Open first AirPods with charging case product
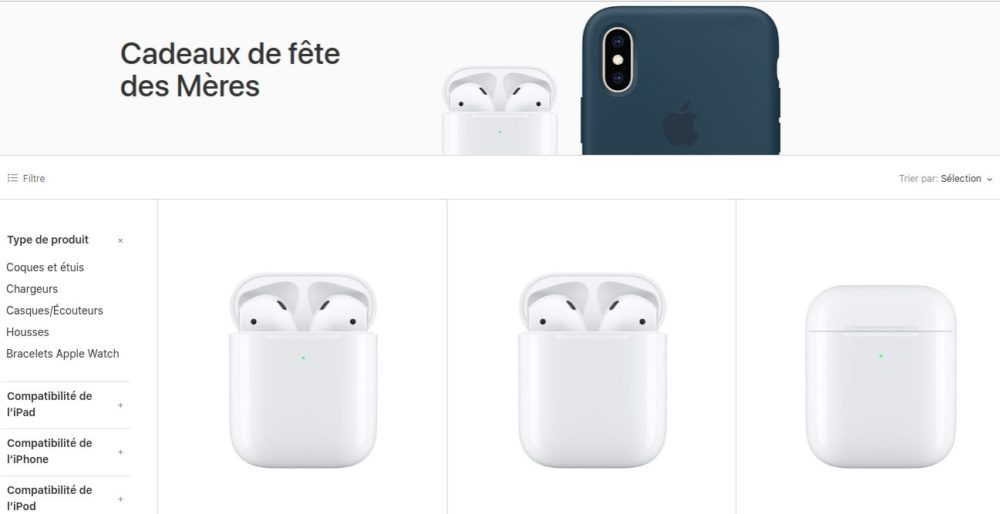The height and width of the screenshot is (514, 1000). pyautogui.click(x=303, y=371)
